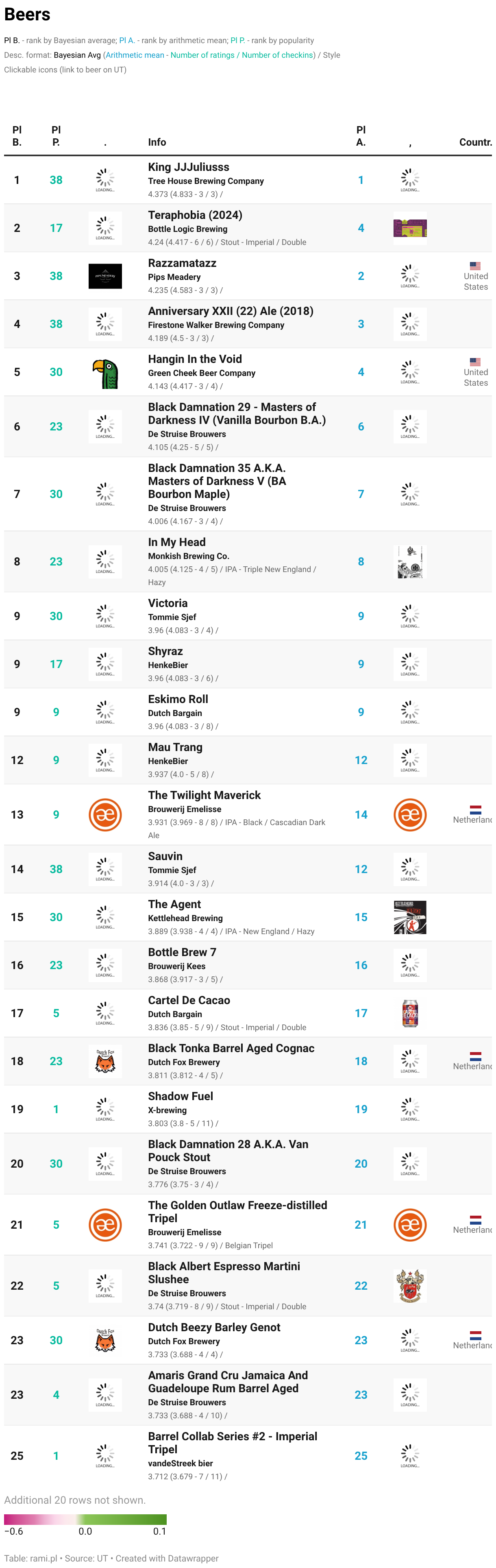Click Teraphobia's purple label thumbnail
496x1568 pixels.
click(x=410, y=228)
